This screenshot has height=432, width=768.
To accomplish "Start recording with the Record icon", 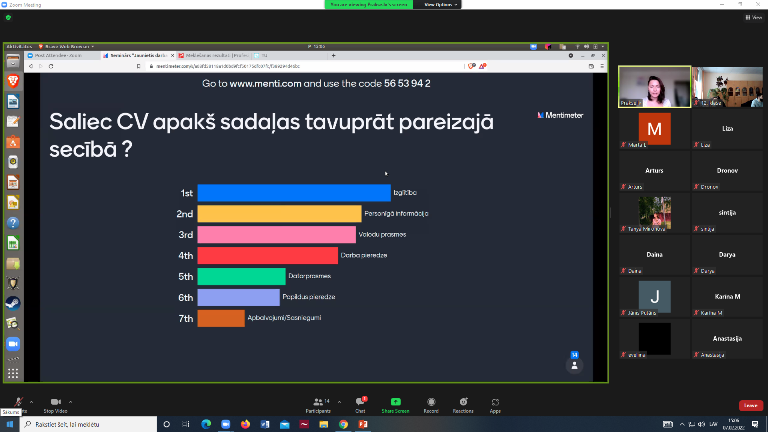I will pos(431,401).
